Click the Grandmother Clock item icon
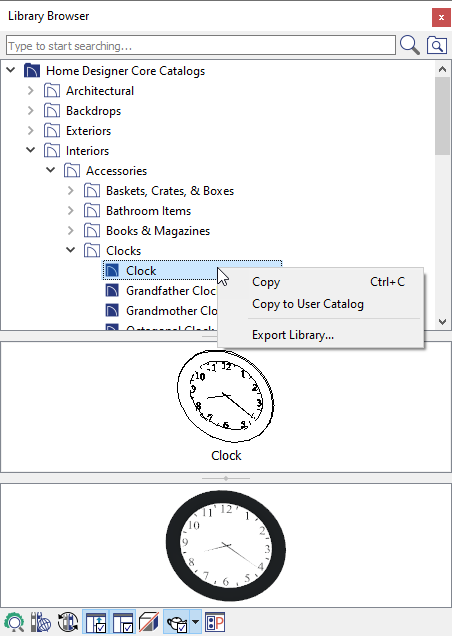Viewport: 452px width, 636px height. pos(112,311)
